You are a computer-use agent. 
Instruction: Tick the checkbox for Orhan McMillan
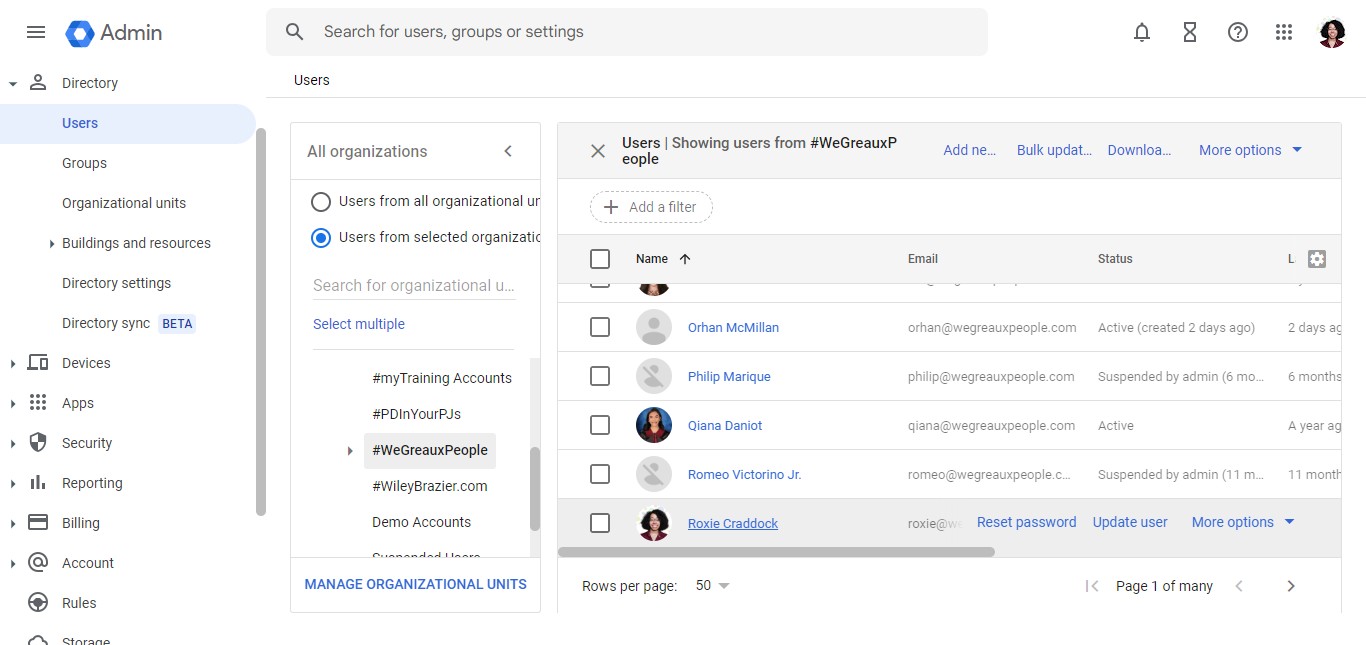600,327
